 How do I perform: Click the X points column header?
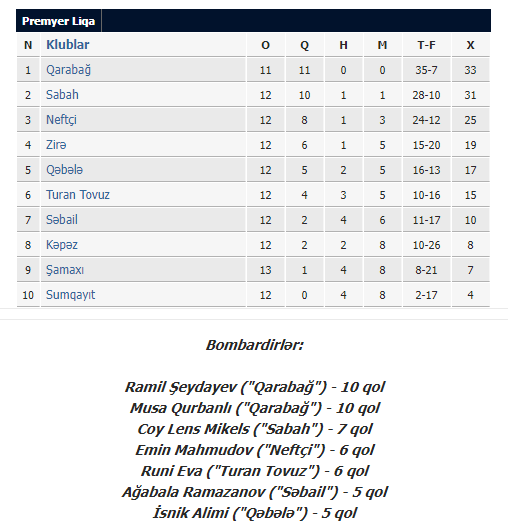(x=471, y=45)
